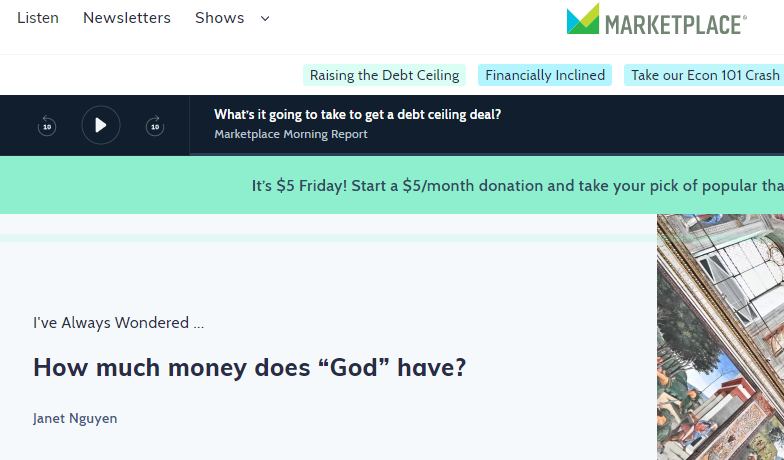Open the Shows menu
This screenshot has height=460, width=784.
point(220,18)
